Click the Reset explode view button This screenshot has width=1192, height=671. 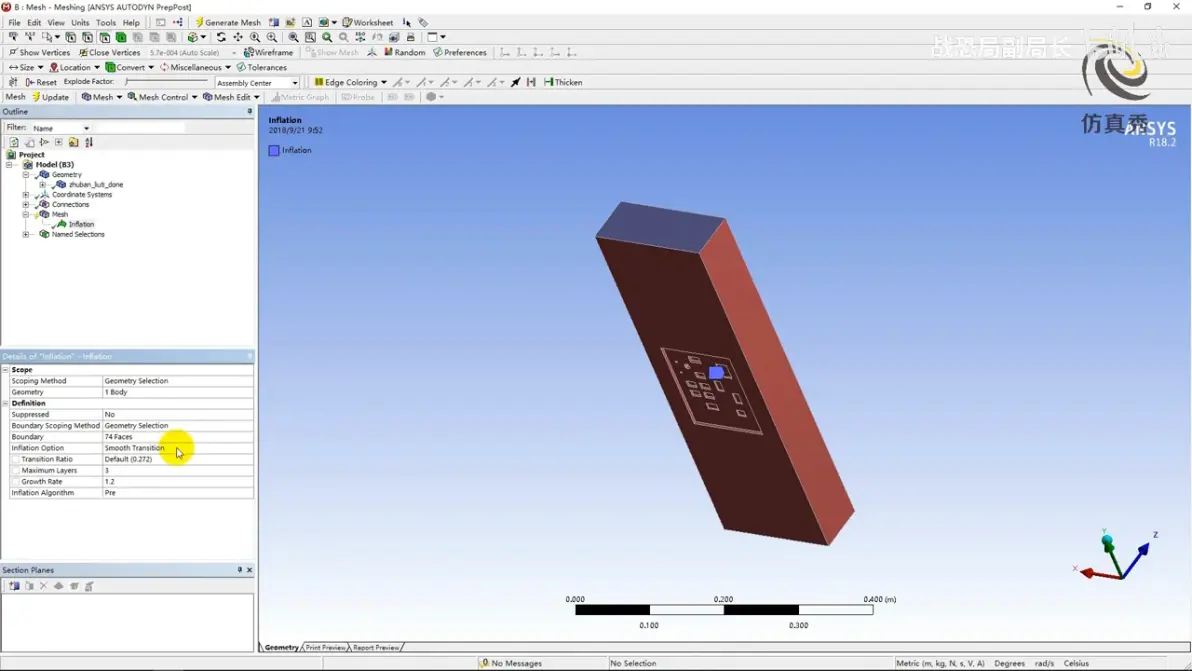tap(41, 82)
